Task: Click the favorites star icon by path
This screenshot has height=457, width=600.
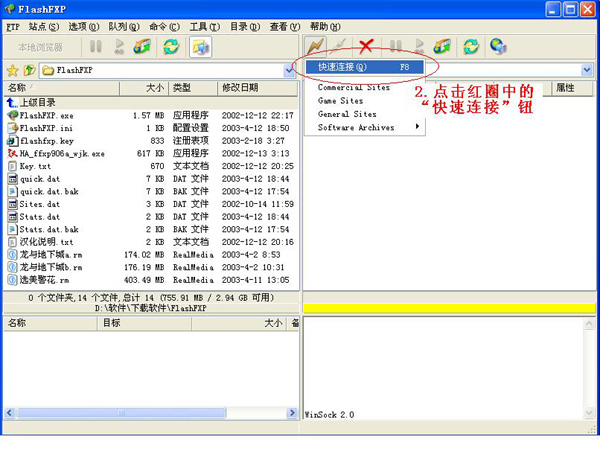Action: coord(12,71)
